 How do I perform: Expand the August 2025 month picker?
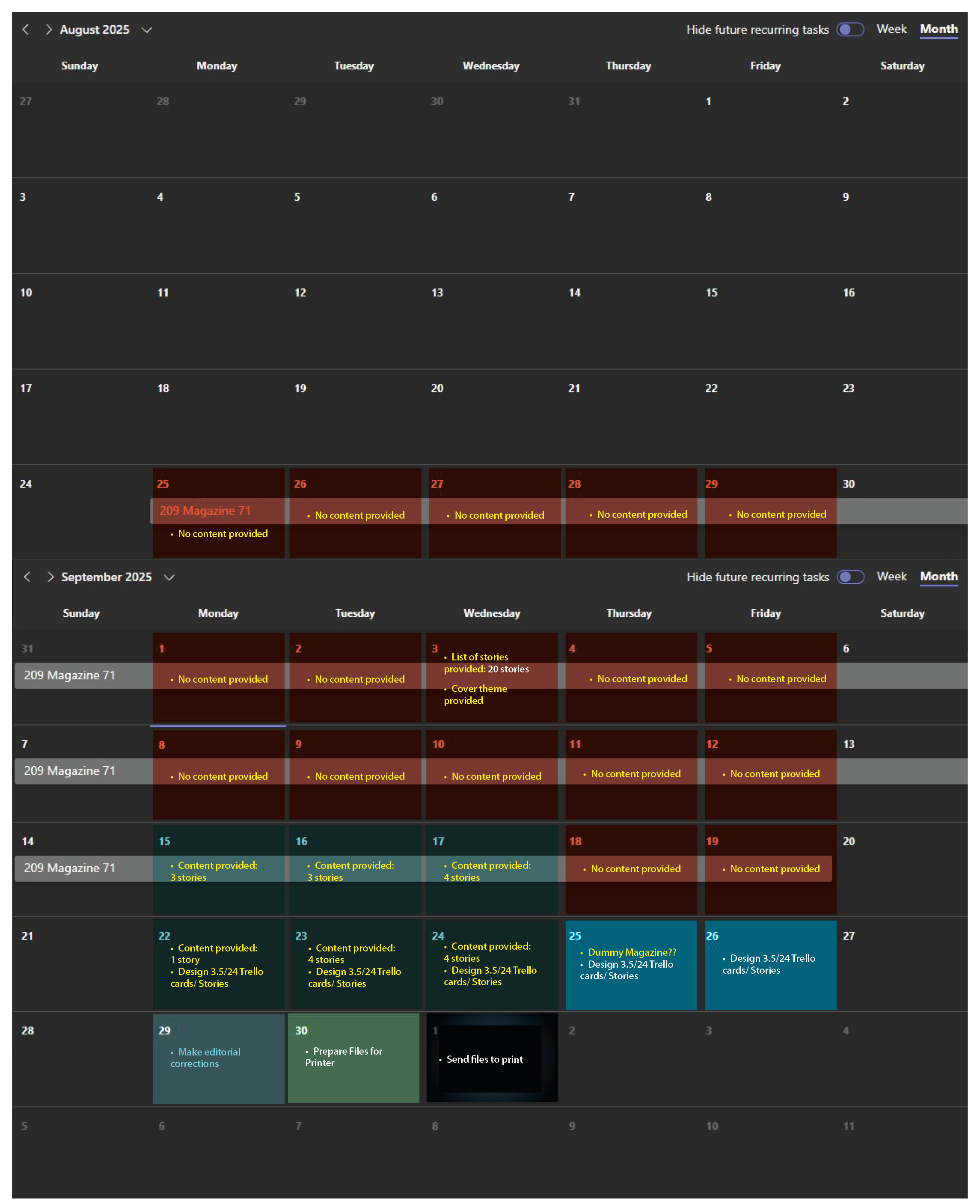click(x=147, y=30)
